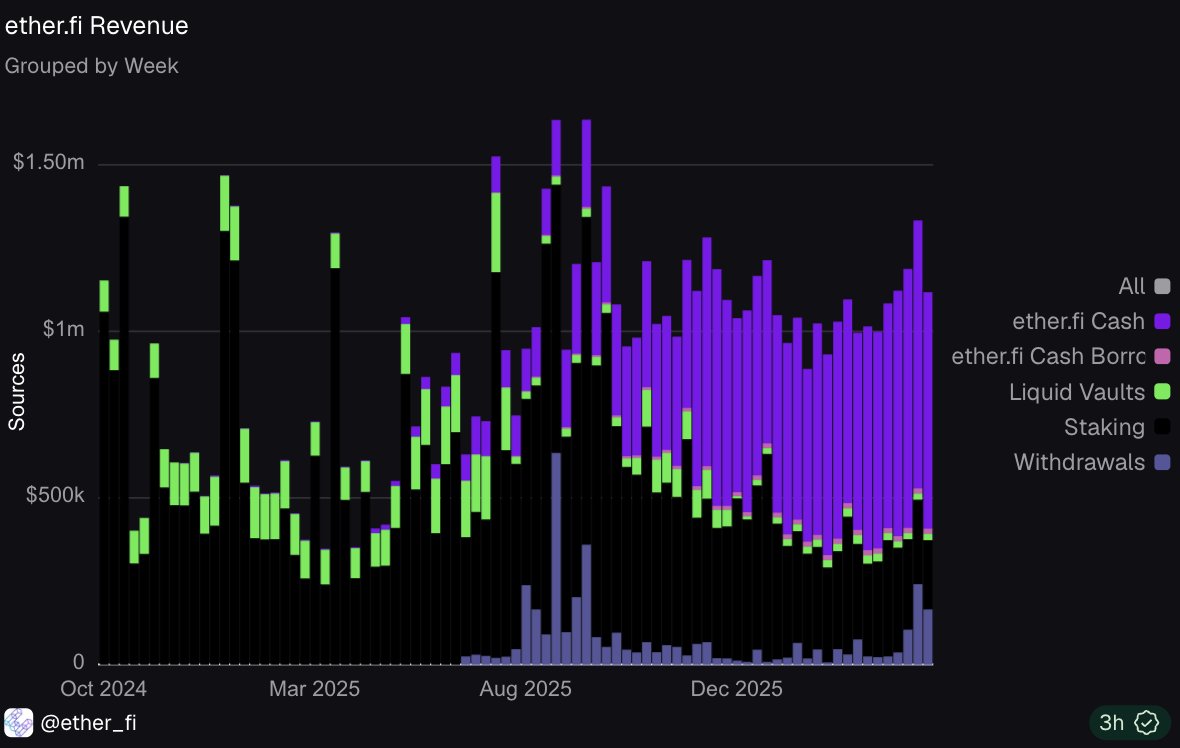Click the Dec 2025 axis label
Viewport: 1180px width, 748px height.
pos(737,689)
